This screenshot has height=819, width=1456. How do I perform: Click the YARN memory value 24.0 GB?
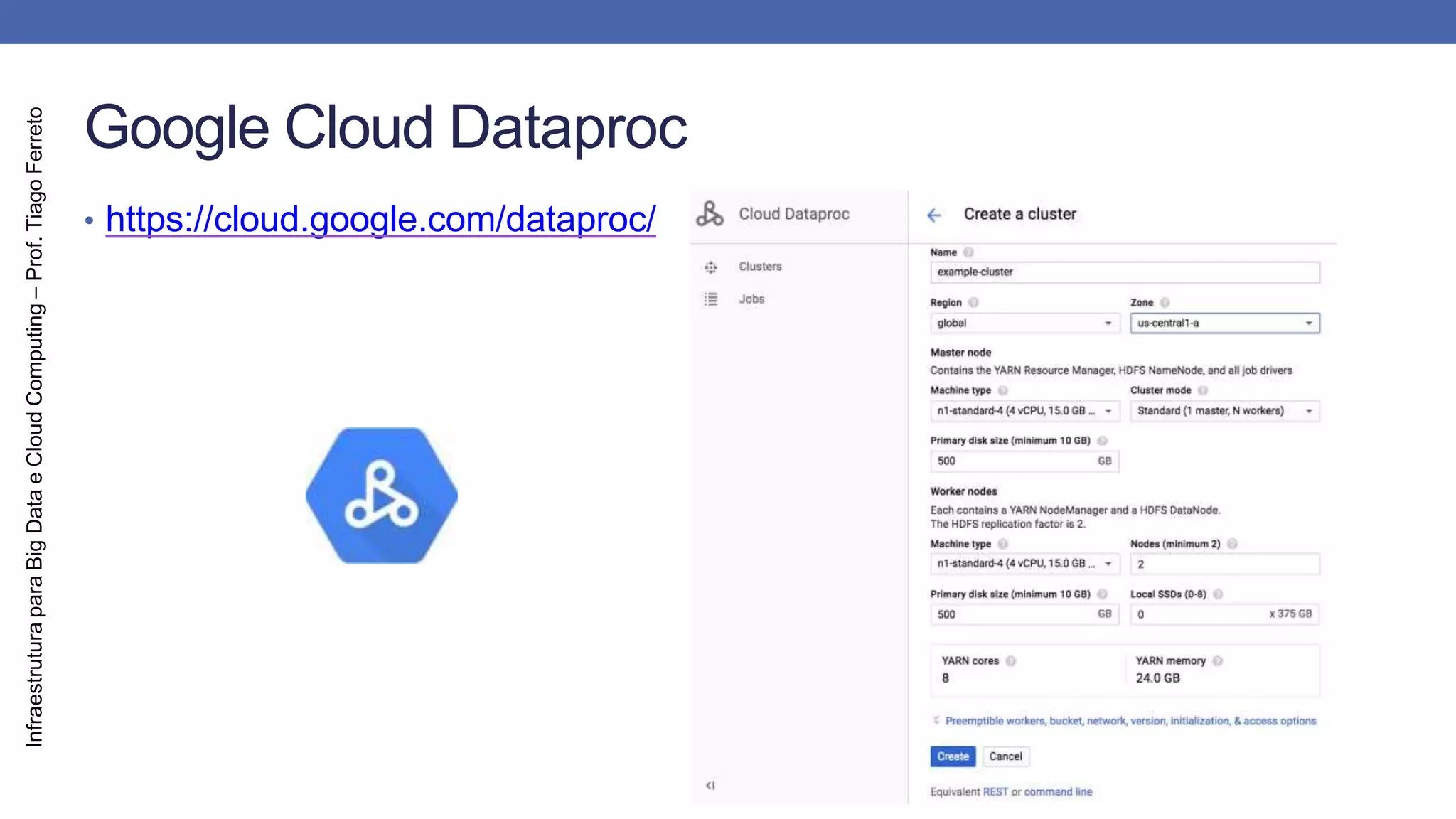pos(1157,678)
